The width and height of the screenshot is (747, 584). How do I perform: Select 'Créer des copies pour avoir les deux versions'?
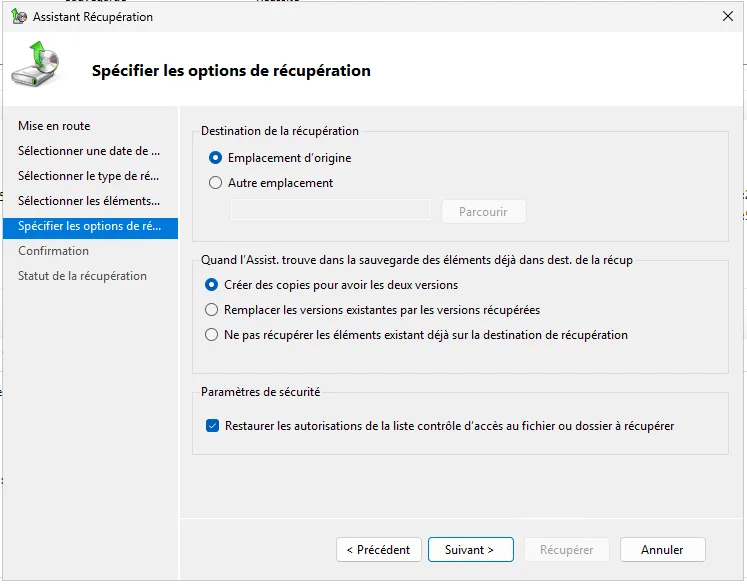click(211, 285)
